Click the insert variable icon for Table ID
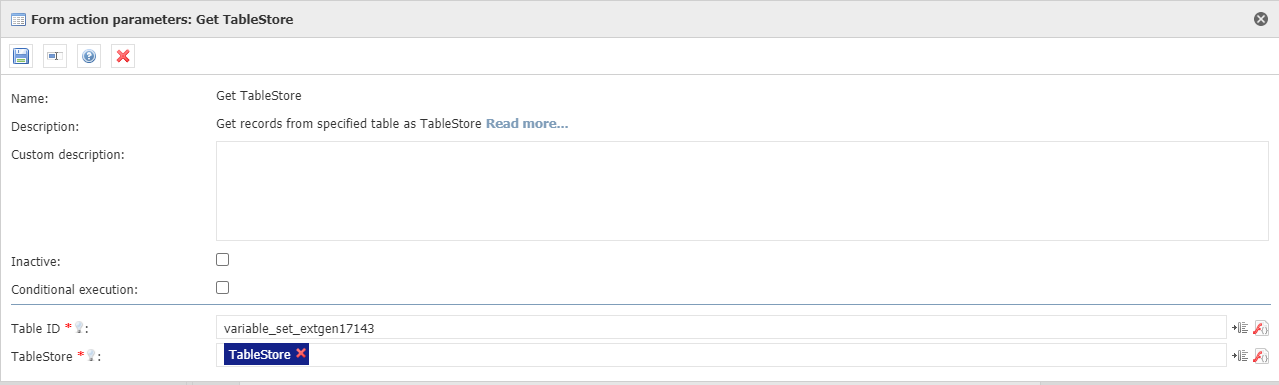 click(1240, 327)
